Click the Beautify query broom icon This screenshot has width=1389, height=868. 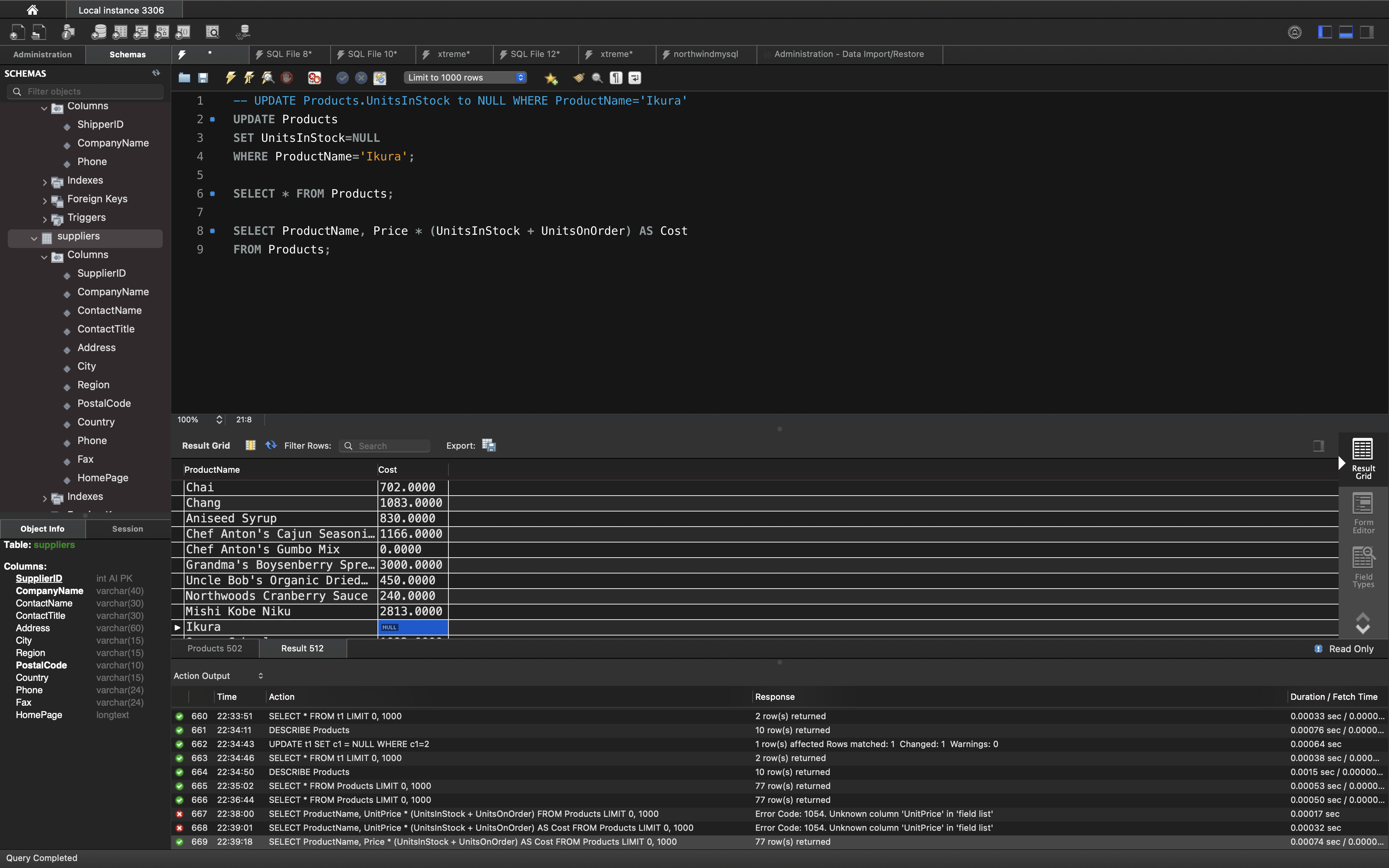pos(579,77)
